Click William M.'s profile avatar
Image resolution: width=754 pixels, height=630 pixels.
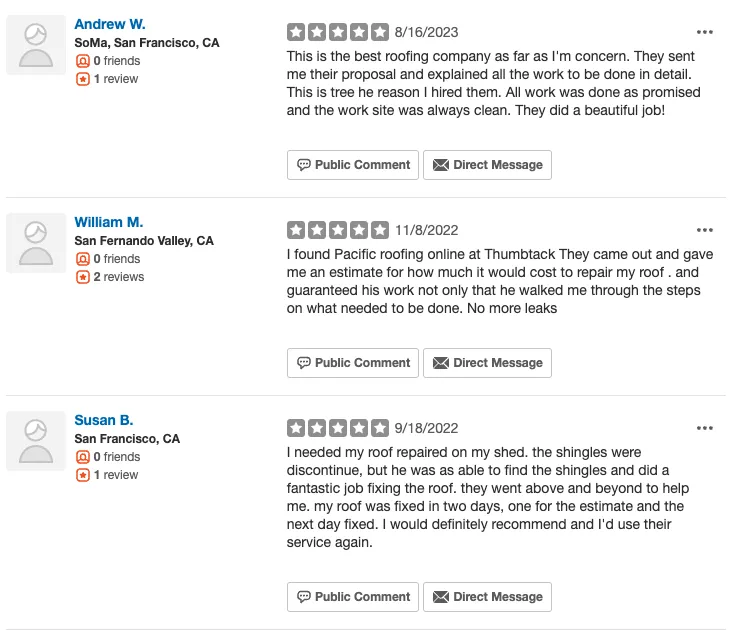coord(36,243)
